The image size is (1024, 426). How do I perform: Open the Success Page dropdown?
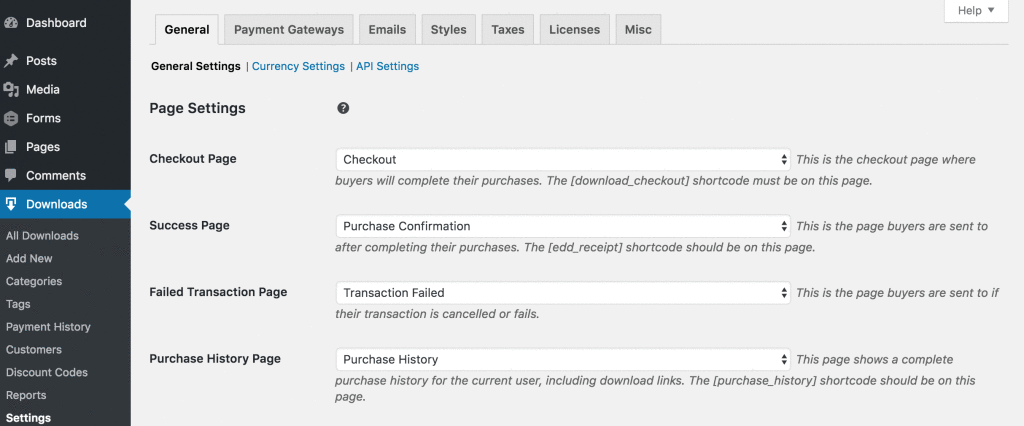[563, 226]
